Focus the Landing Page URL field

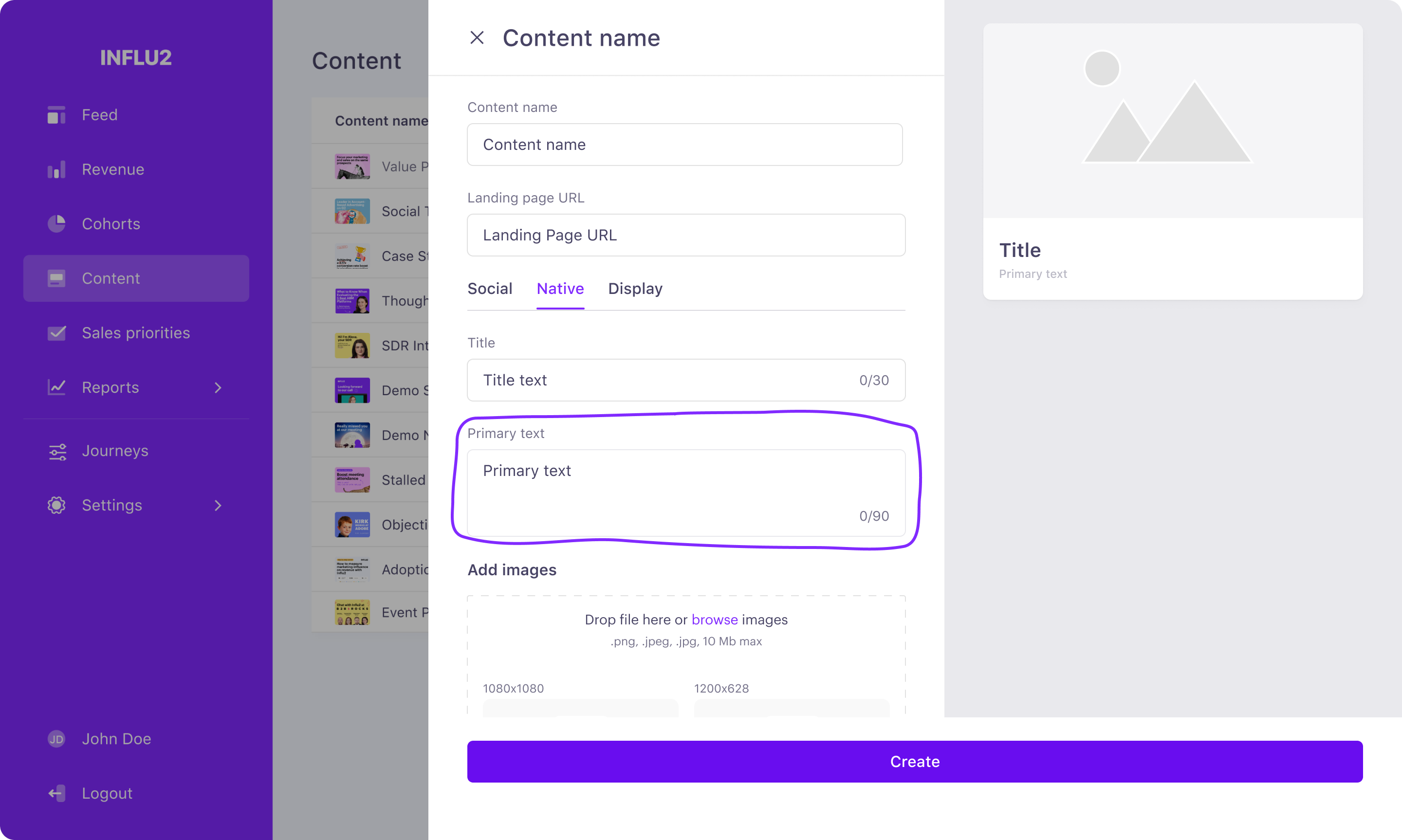tap(686, 235)
